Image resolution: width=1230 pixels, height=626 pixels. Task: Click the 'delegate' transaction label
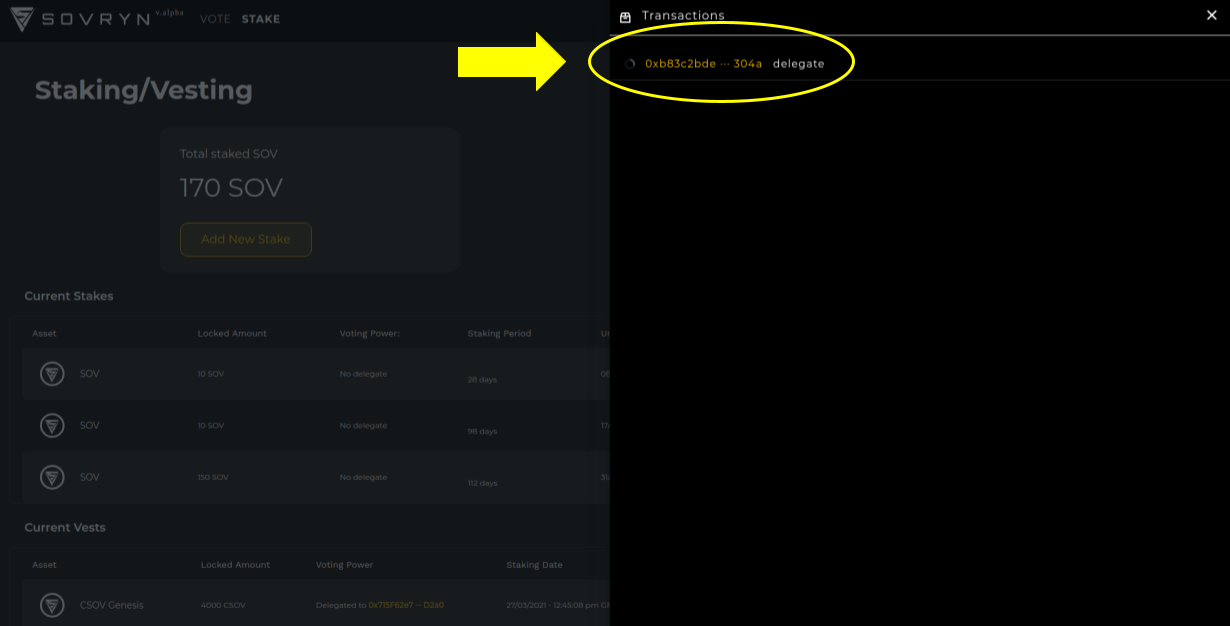tap(799, 64)
